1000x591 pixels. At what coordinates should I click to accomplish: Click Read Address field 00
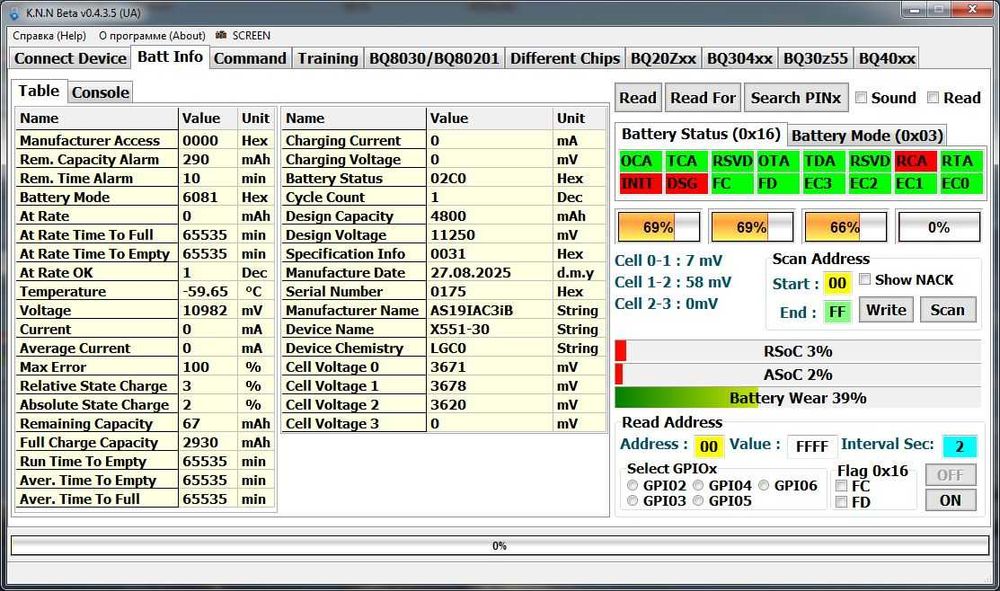point(709,446)
